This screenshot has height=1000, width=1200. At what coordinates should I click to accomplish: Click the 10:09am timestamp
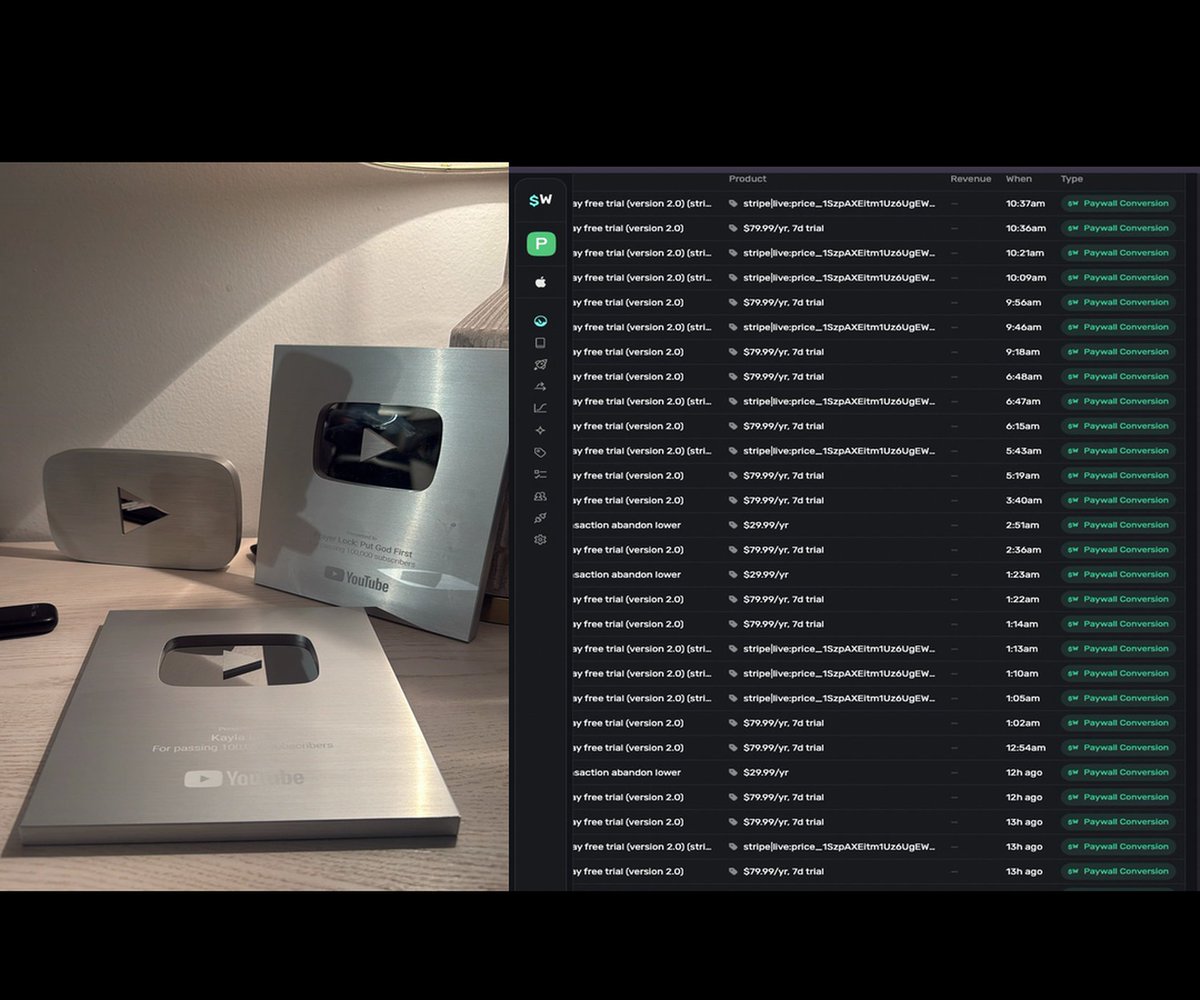pos(1025,278)
